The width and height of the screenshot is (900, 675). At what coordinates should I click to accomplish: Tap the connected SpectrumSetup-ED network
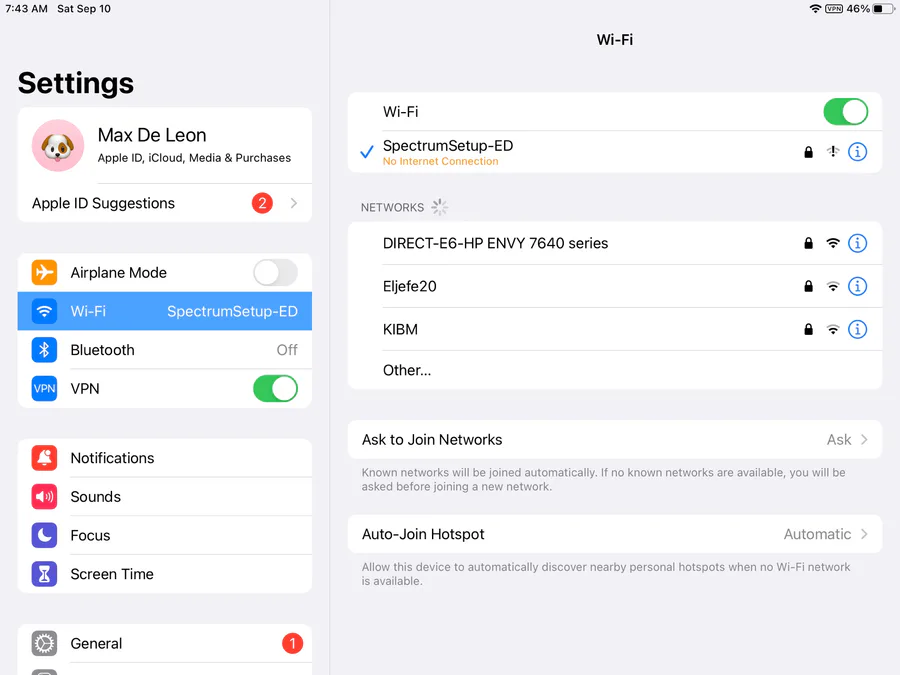click(x=615, y=152)
